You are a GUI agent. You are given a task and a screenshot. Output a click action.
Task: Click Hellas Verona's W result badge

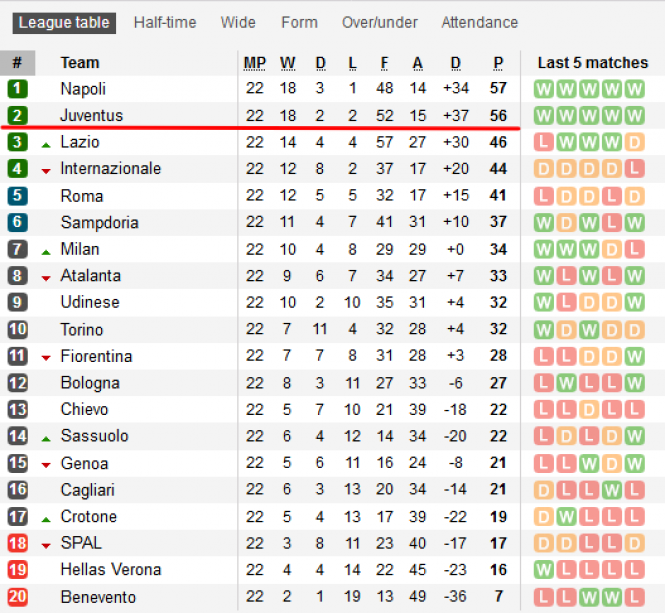(x=544, y=570)
